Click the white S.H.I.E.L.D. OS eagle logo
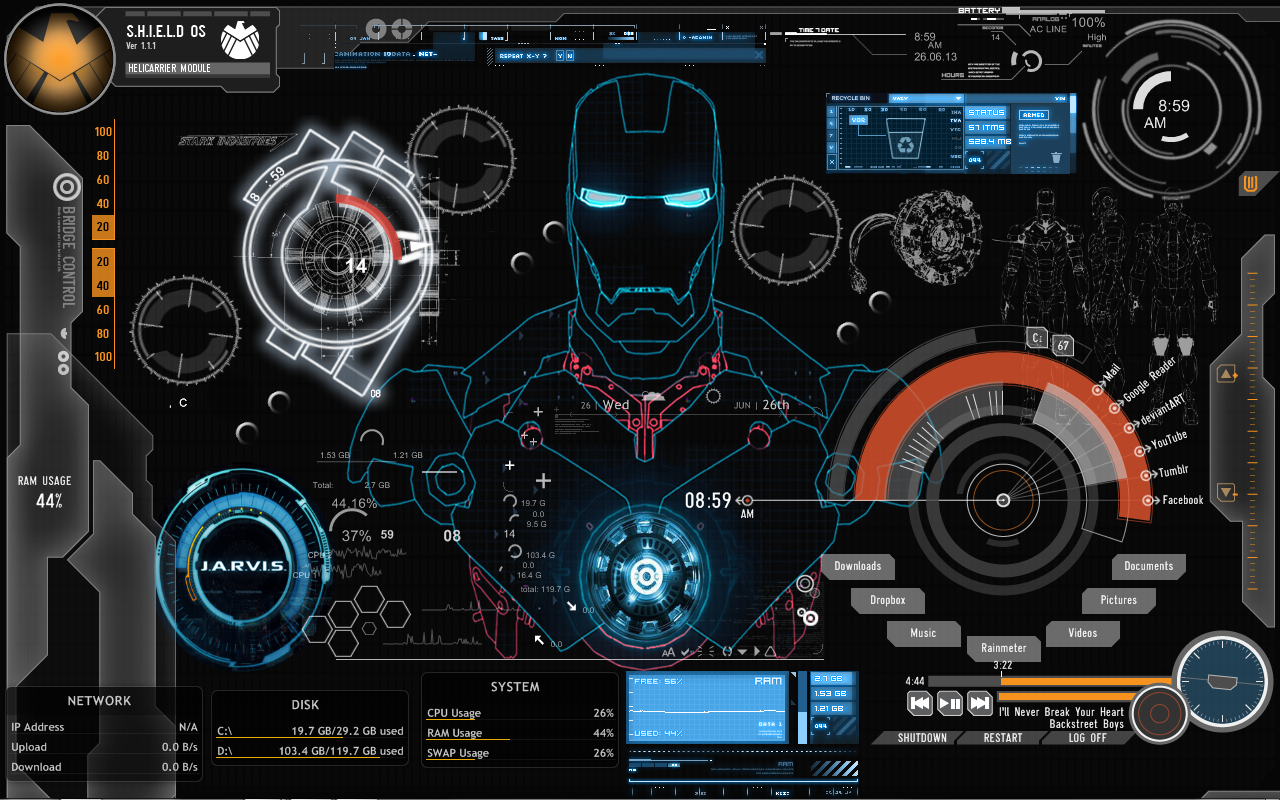 [x=239, y=39]
